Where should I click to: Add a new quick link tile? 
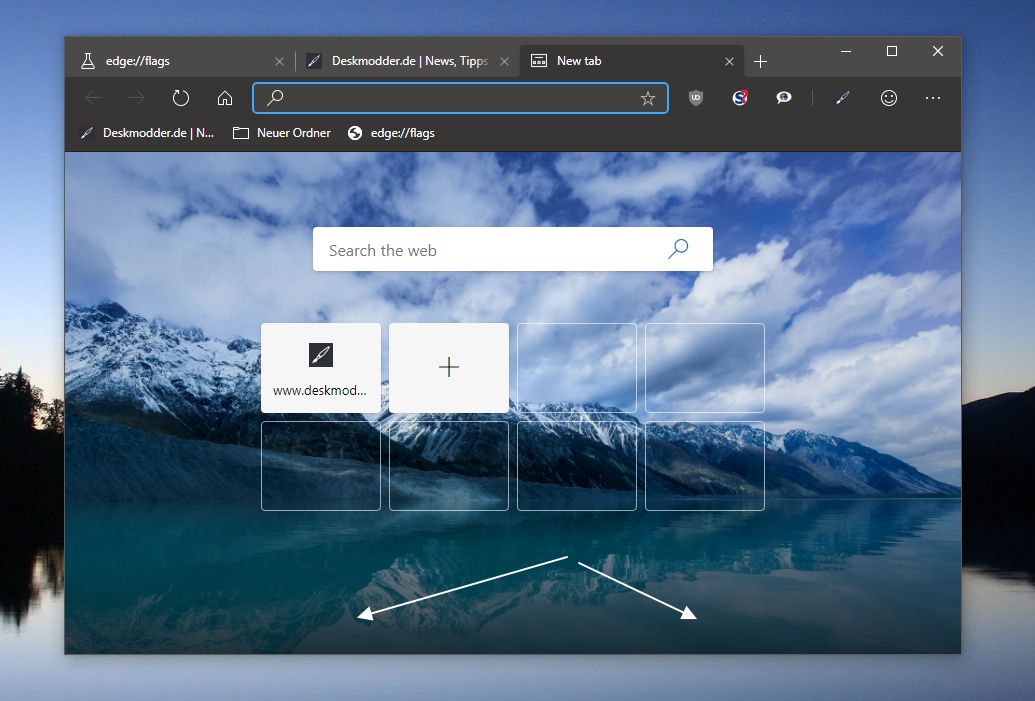(449, 368)
